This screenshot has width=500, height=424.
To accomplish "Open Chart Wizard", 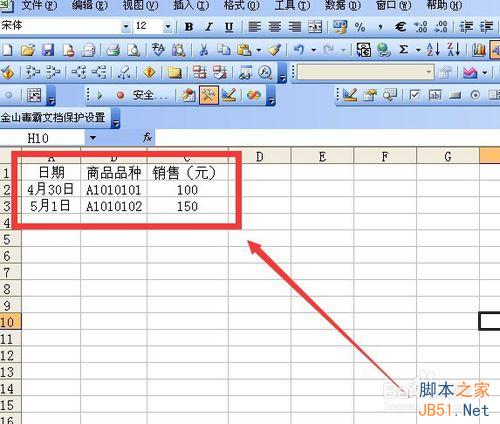I will [479, 50].
